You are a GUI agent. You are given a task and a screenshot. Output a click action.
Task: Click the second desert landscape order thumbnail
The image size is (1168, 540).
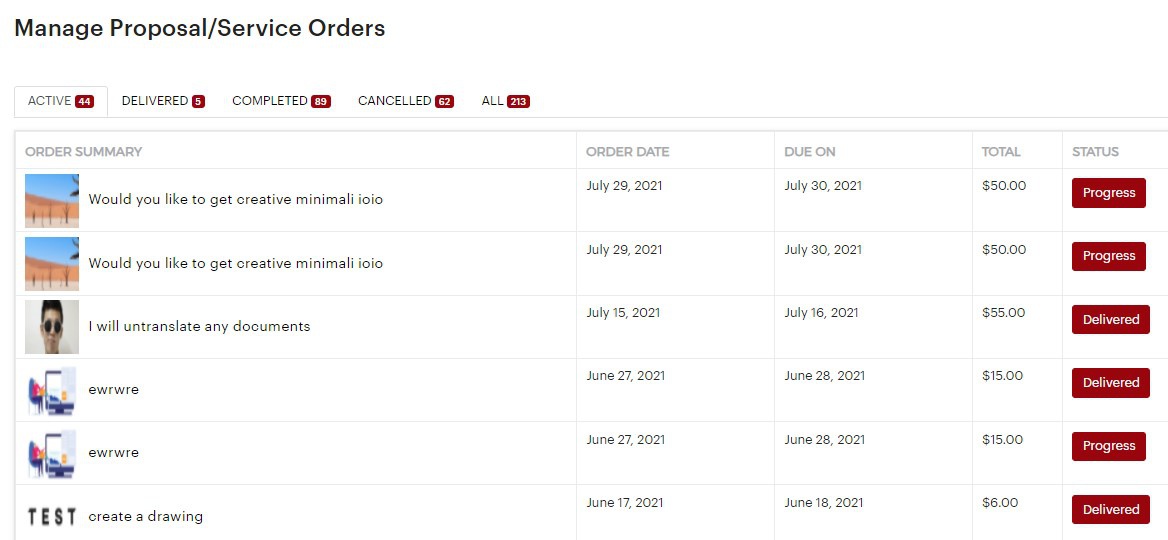[x=52, y=264]
